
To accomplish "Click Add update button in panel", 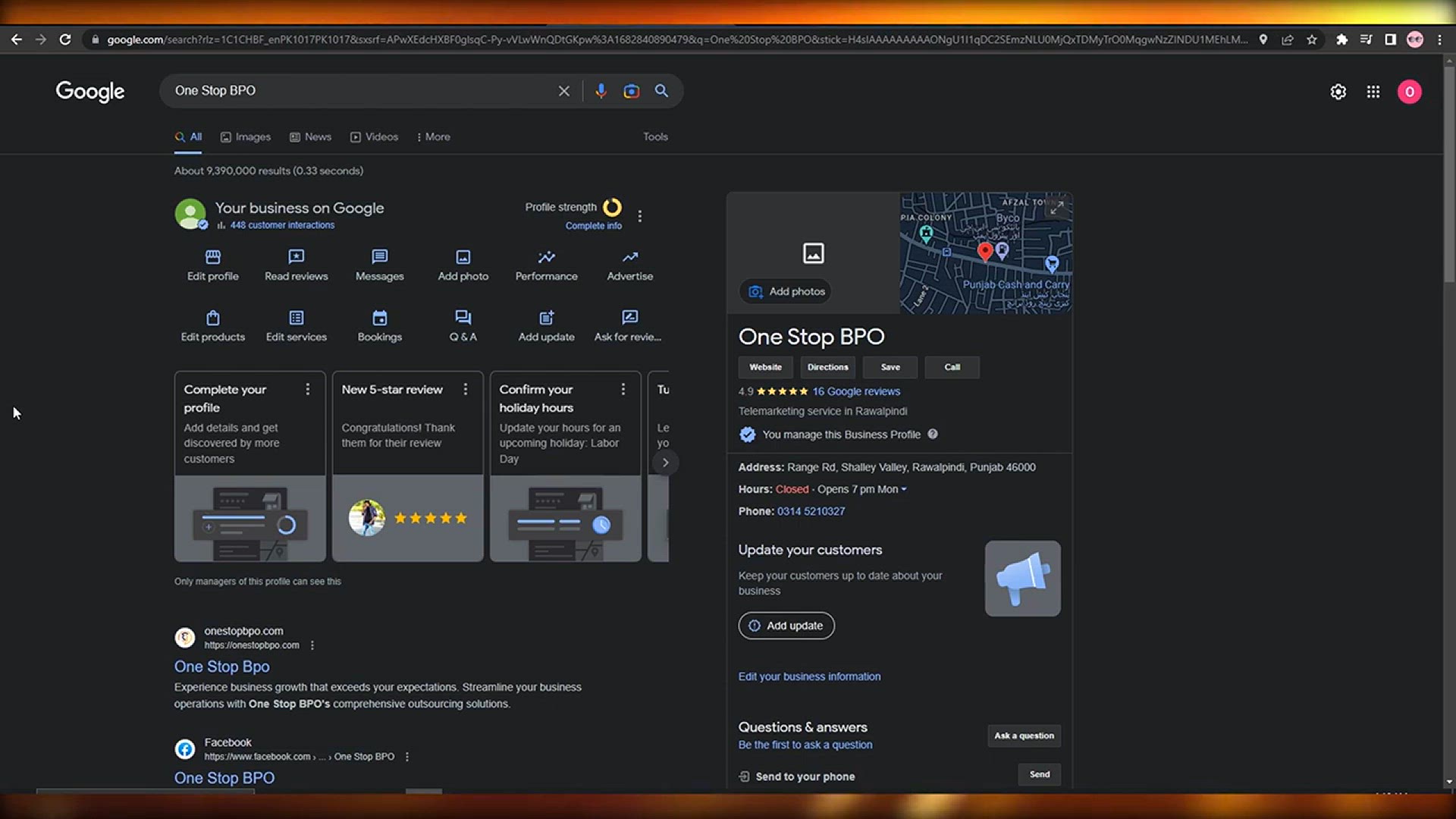I will click(786, 626).
